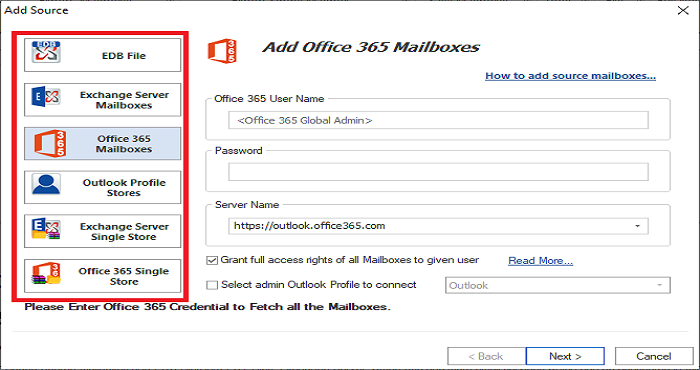Screen dimensions: 700x370
Task: Focus the Password input field
Action: tap(438, 172)
